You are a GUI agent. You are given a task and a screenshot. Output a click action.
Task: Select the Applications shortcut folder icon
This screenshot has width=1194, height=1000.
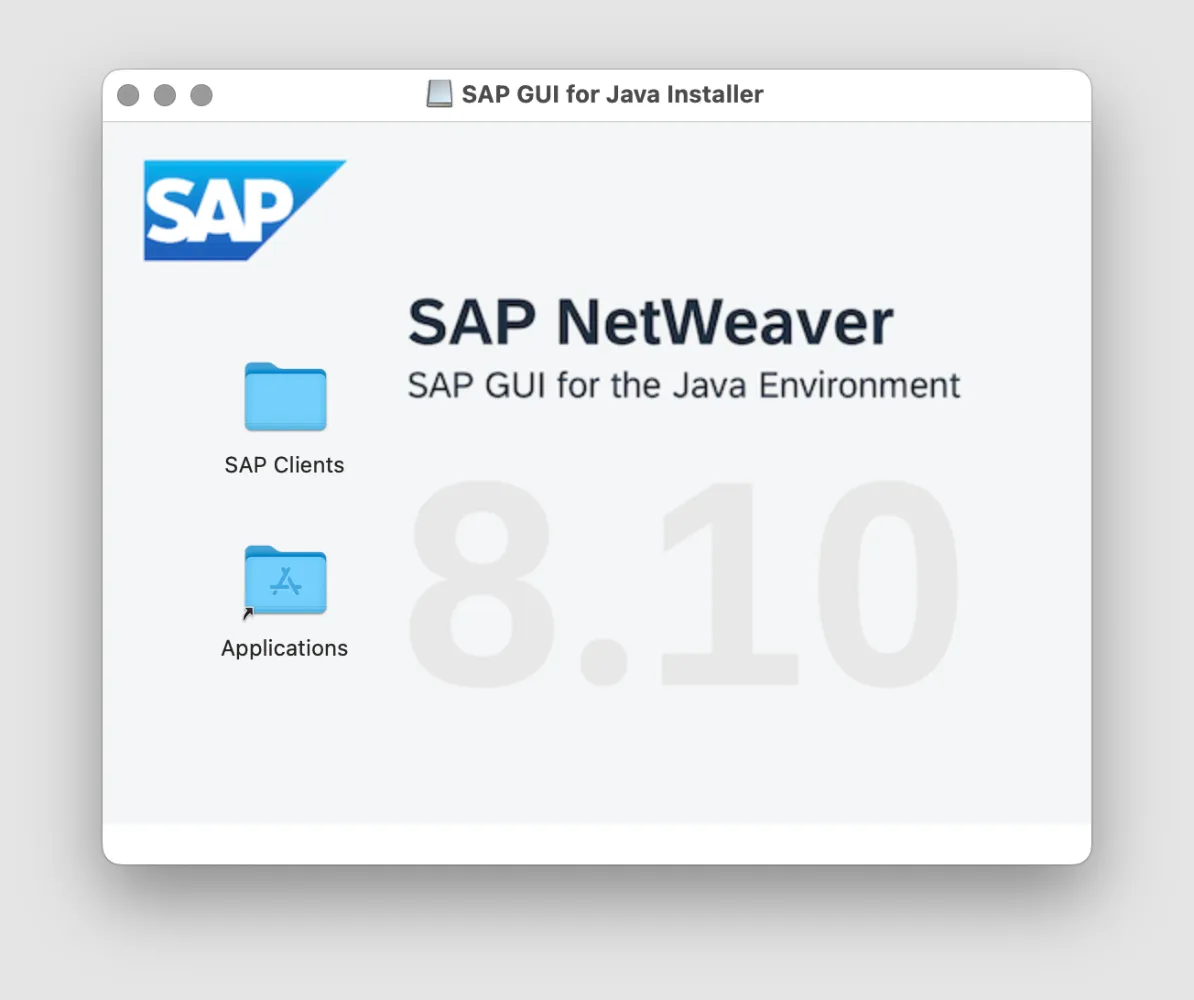click(x=286, y=580)
